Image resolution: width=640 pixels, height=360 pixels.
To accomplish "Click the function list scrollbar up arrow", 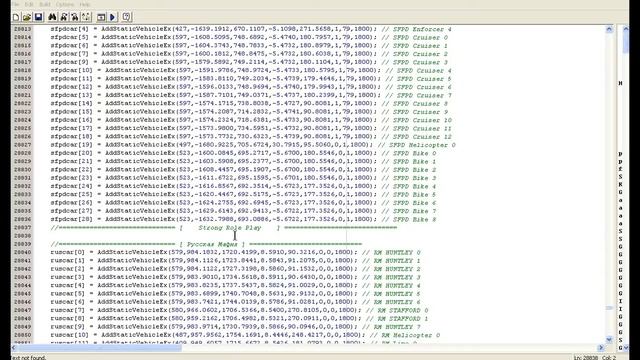I will click(x=626, y=29).
